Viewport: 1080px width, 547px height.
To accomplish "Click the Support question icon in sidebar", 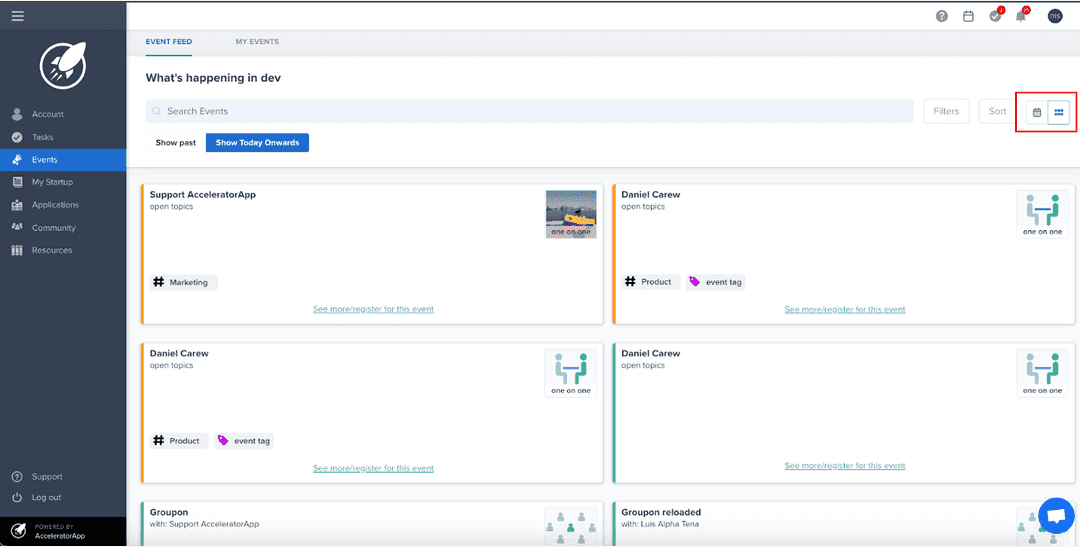I will click(18, 477).
